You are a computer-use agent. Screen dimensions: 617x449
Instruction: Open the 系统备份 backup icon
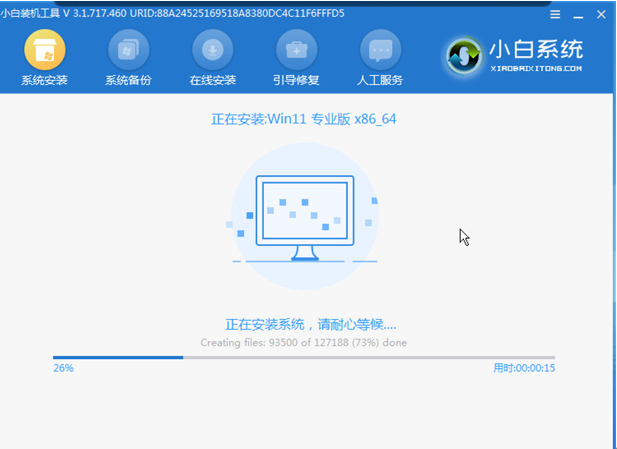[128, 50]
